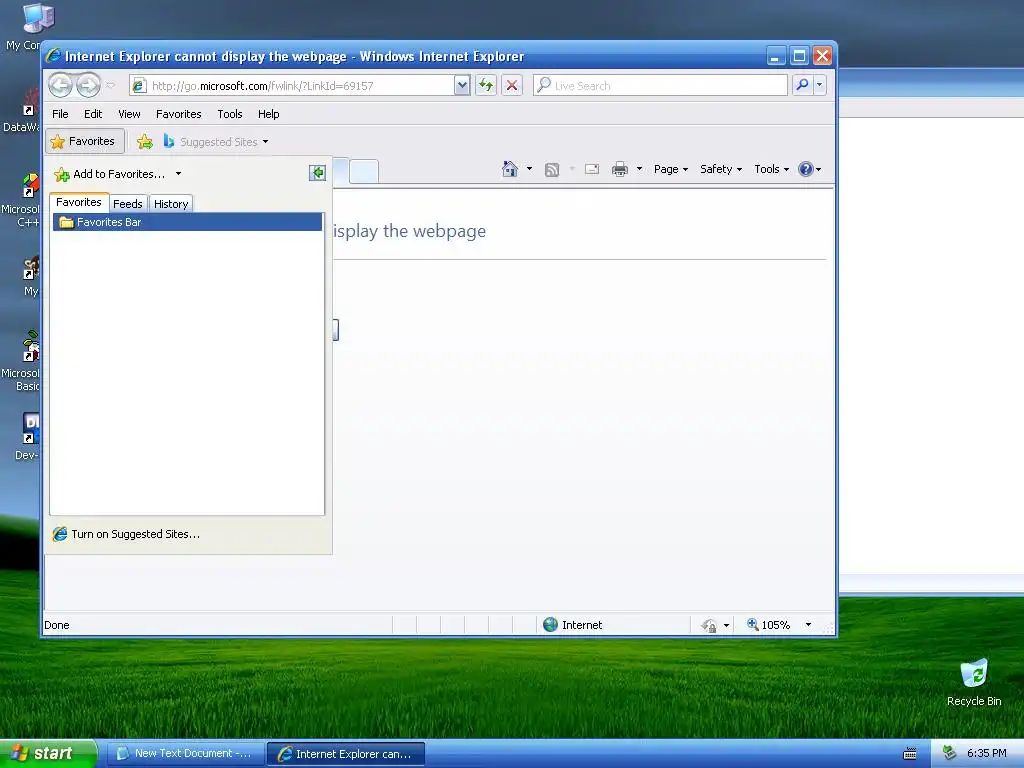Open the Print options dropdown arrow
Image resolution: width=1024 pixels, height=768 pixels.
[x=639, y=169]
